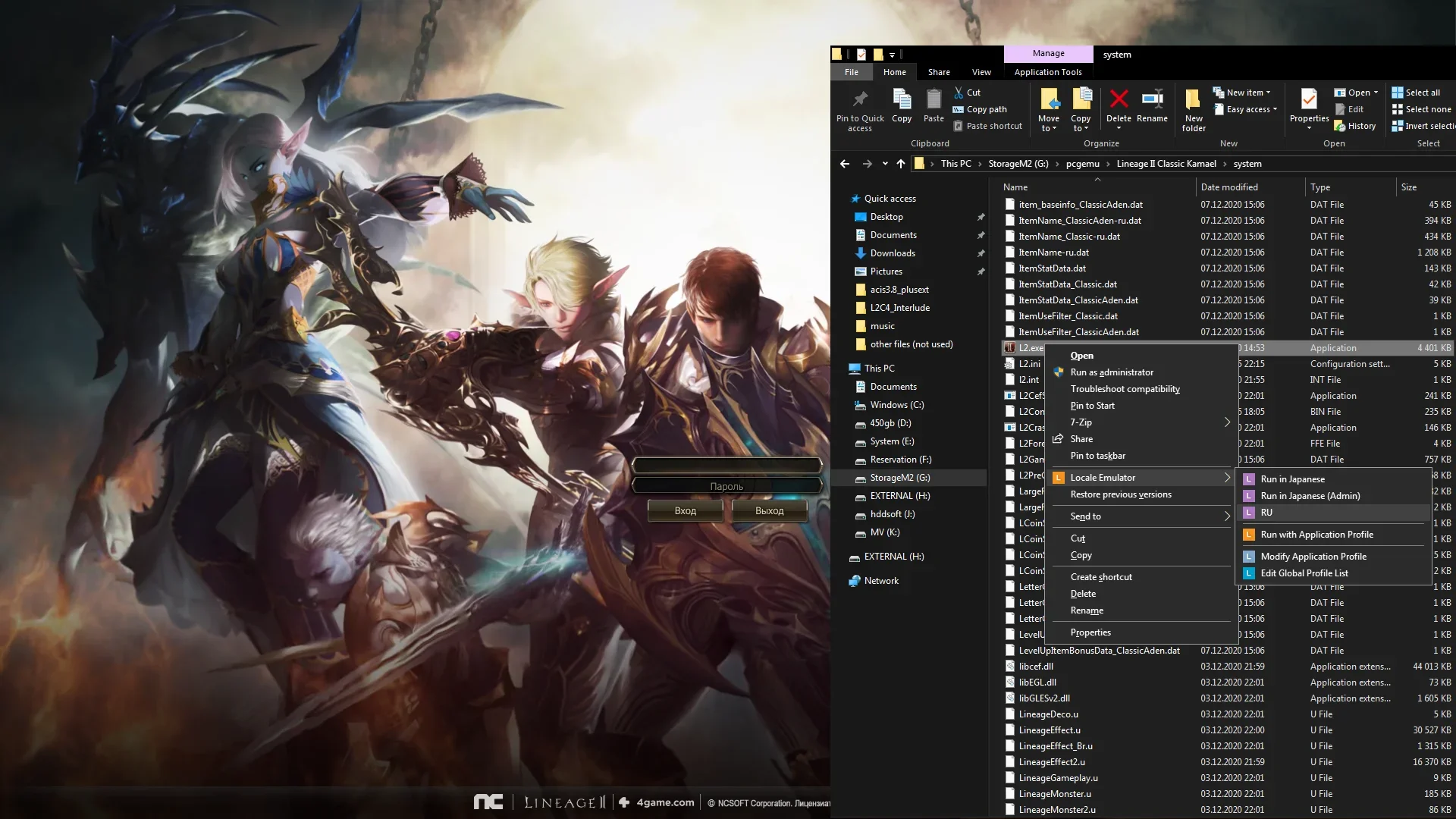The height and width of the screenshot is (819, 1456).
Task: Click the Выход exit button
Action: click(x=770, y=511)
